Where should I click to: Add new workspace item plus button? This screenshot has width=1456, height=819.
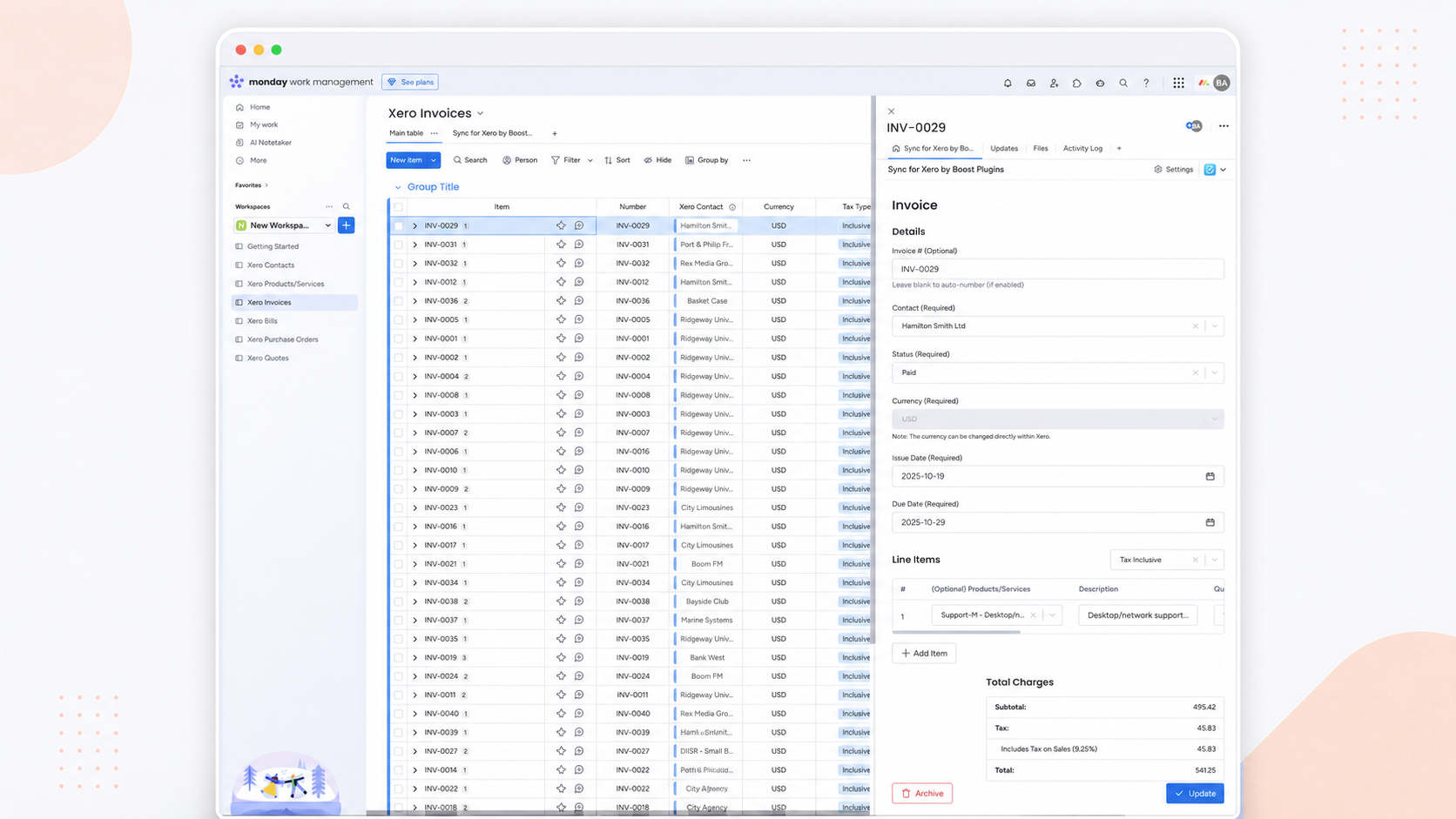[346, 225]
